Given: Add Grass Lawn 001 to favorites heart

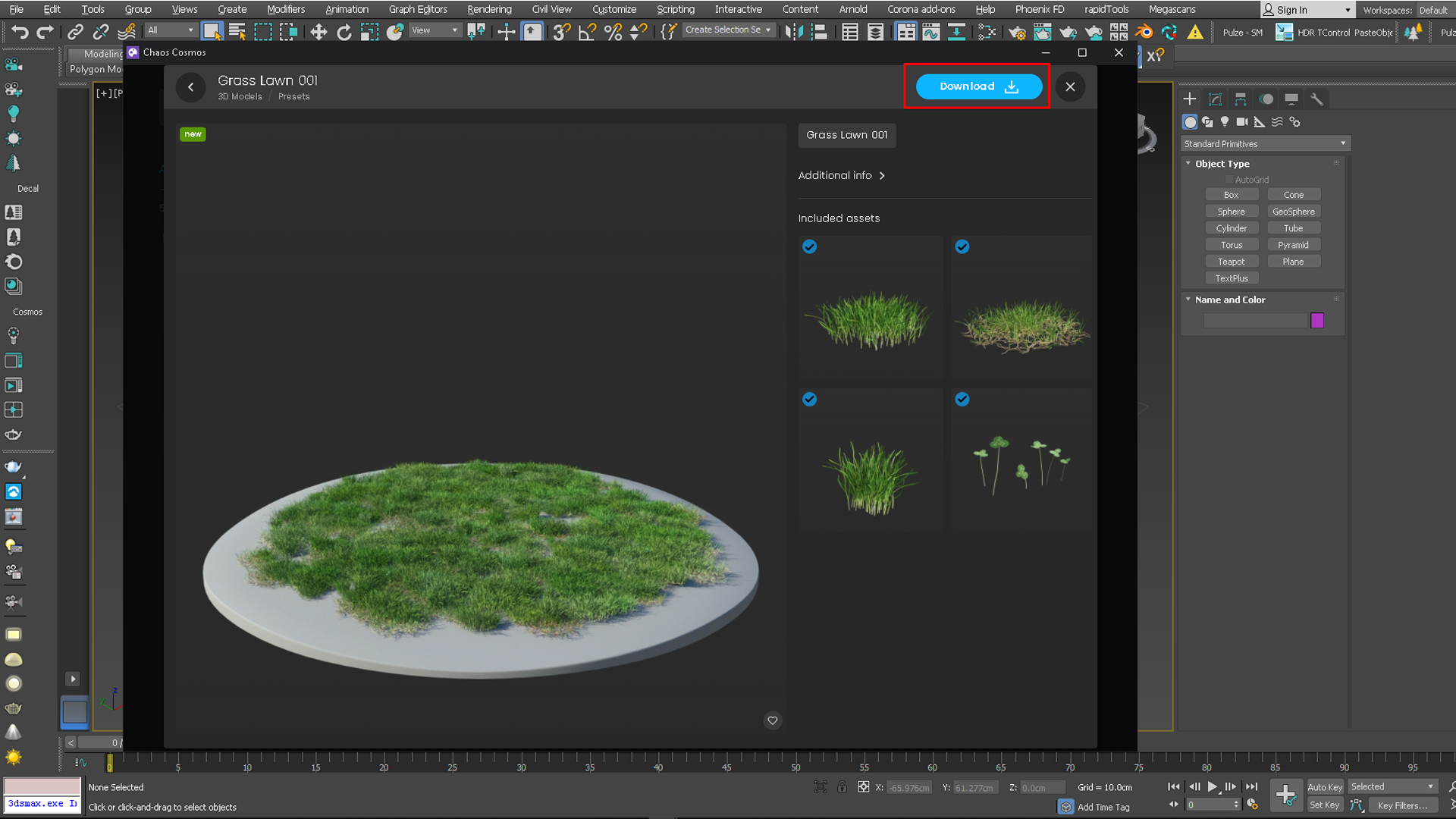Looking at the screenshot, I should click(772, 720).
